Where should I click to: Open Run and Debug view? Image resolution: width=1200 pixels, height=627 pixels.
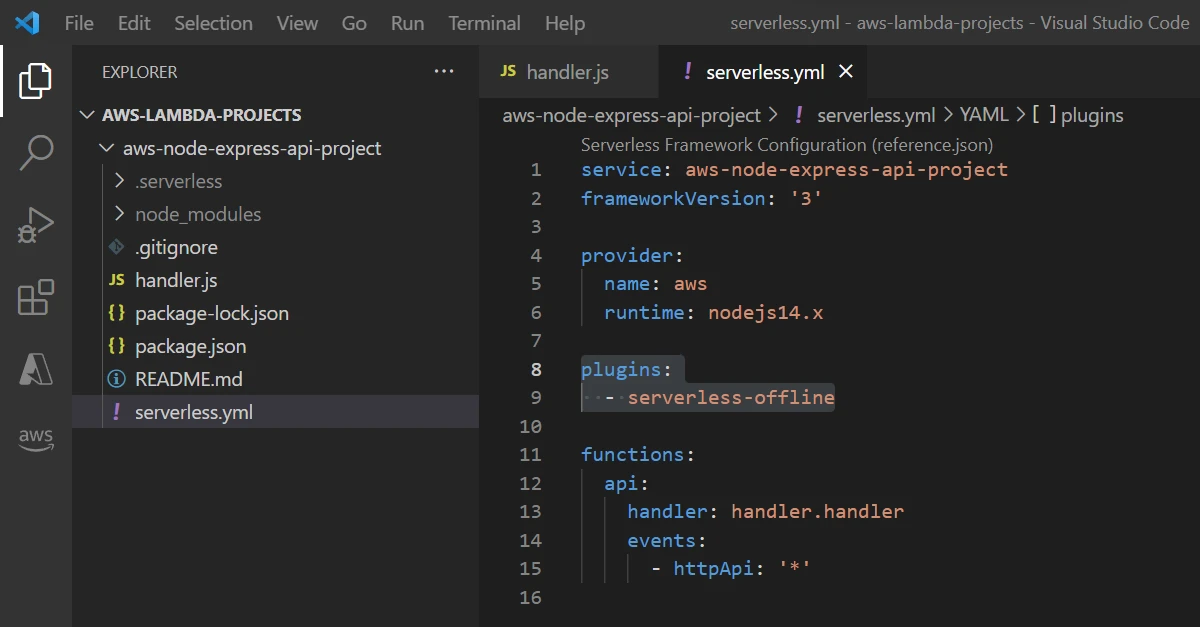pyautogui.click(x=35, y=225)
